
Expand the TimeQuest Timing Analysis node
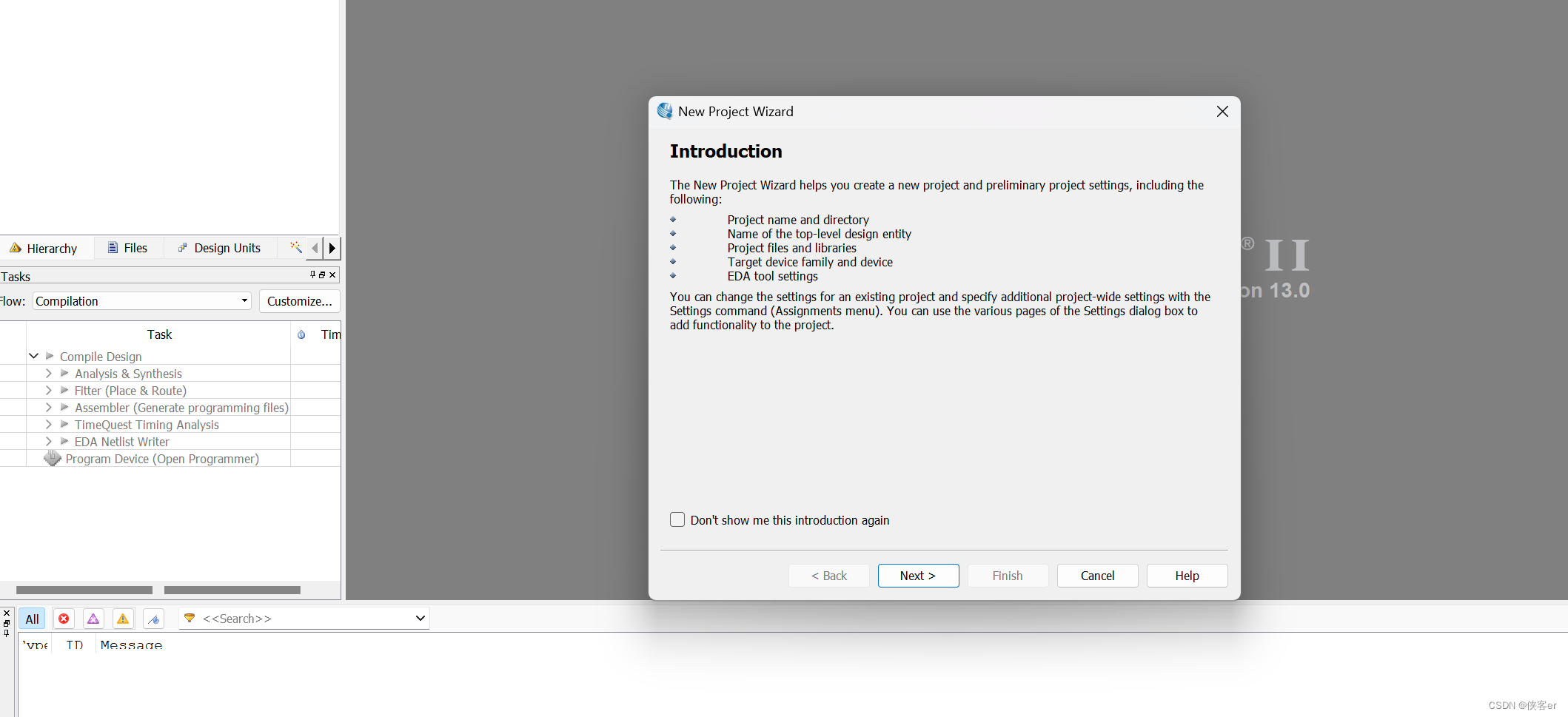48,424
